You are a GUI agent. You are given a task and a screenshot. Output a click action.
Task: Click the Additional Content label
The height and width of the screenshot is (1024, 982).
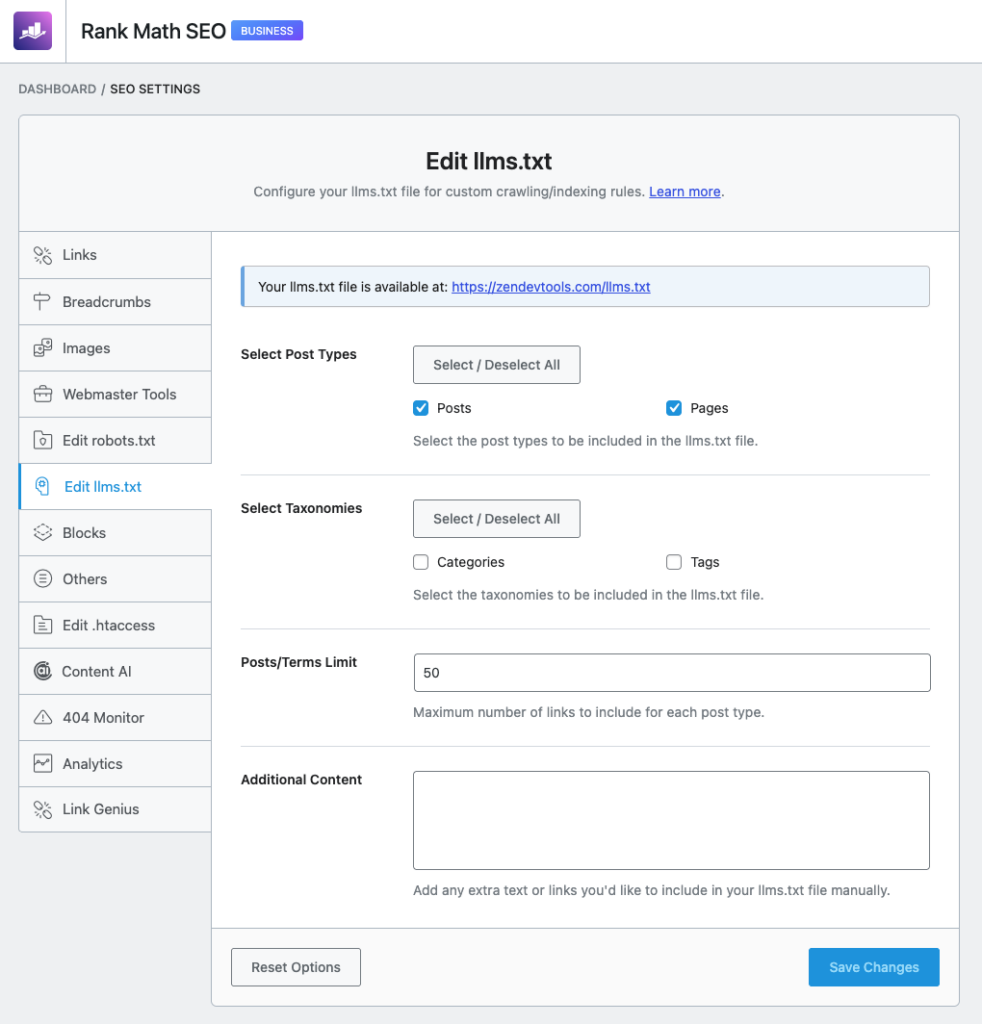[x=301, y=780]
